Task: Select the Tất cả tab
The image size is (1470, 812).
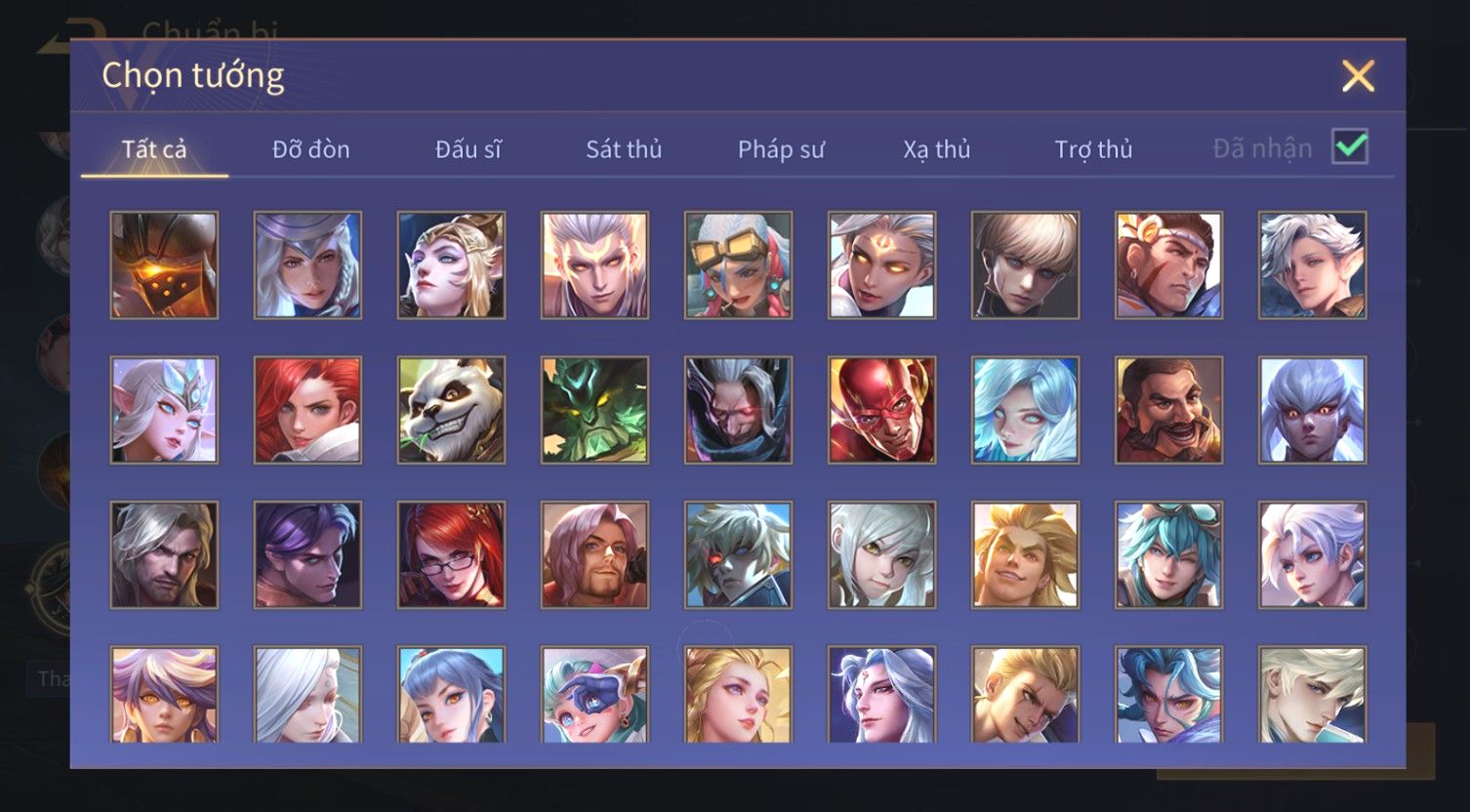Action: point(154,149)
